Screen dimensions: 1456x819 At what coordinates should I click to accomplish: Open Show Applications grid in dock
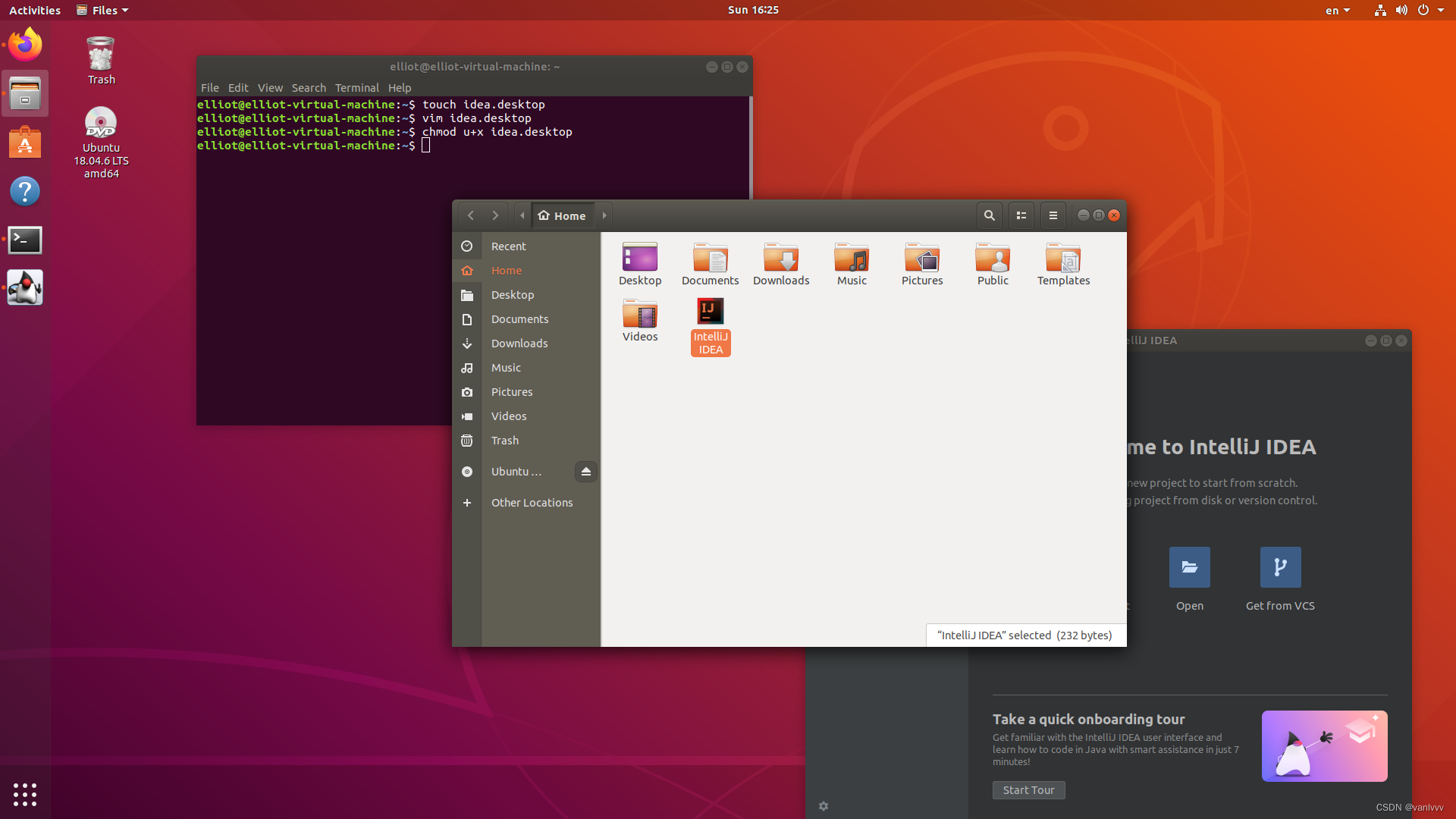[x=25, y=794]
